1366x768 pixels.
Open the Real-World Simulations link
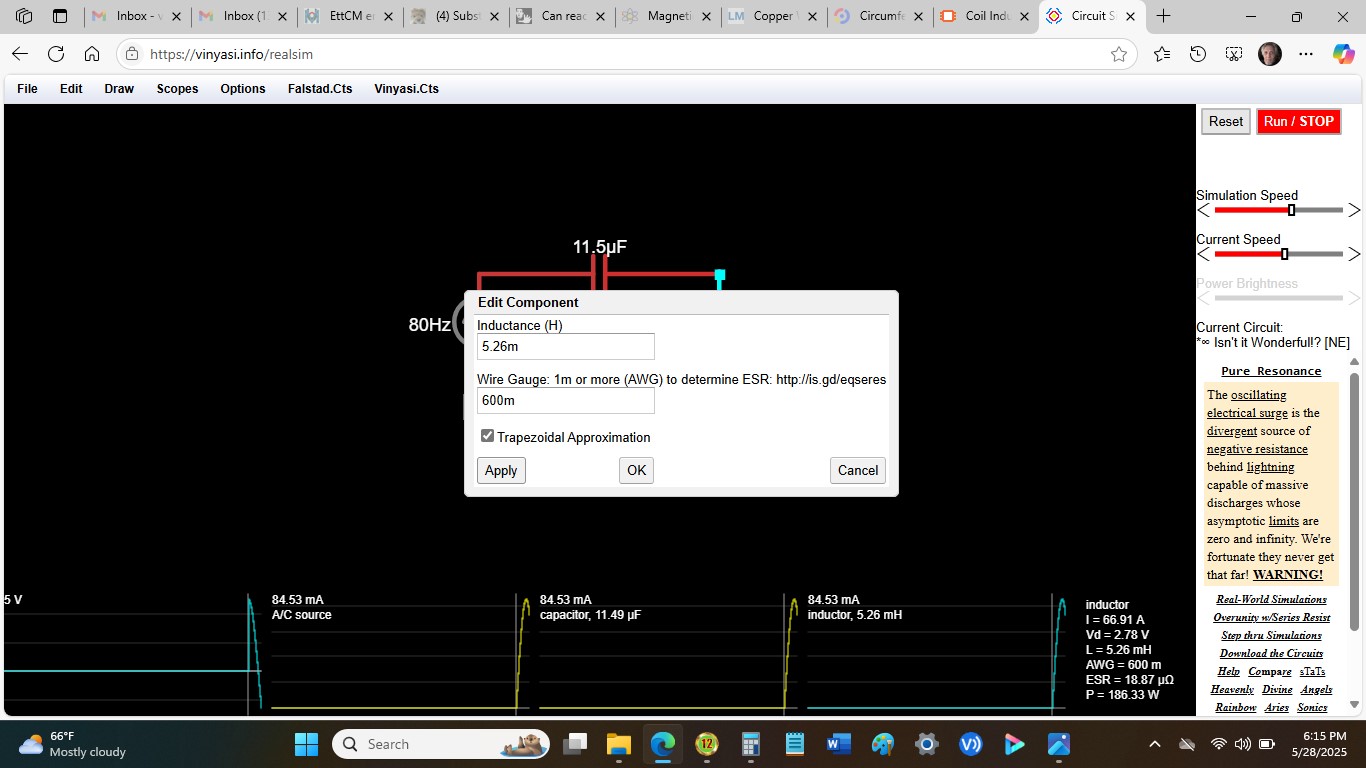[1271, 599]
